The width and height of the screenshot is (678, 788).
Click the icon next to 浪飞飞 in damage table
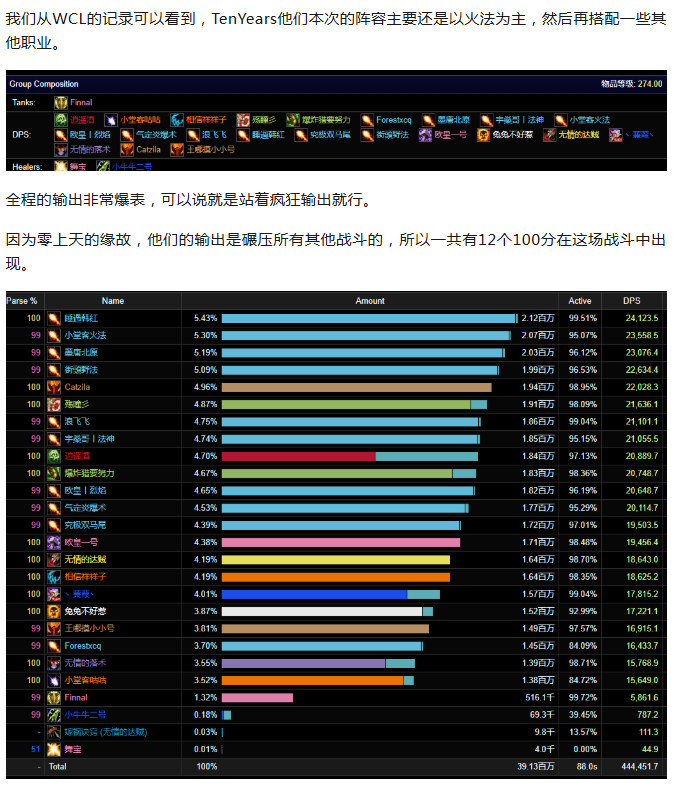pos(54,421)
